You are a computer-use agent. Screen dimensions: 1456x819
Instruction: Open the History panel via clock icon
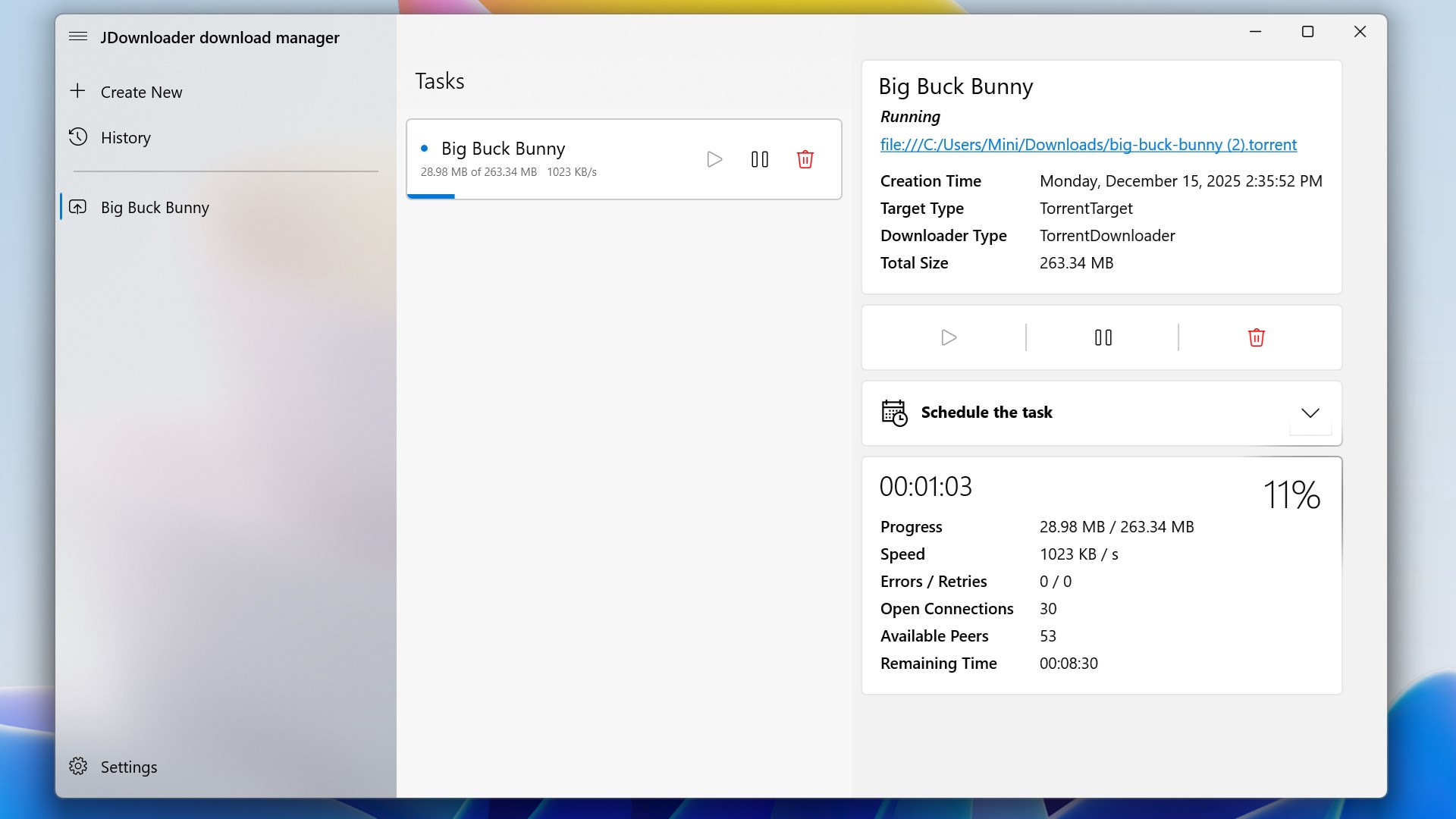78,137
